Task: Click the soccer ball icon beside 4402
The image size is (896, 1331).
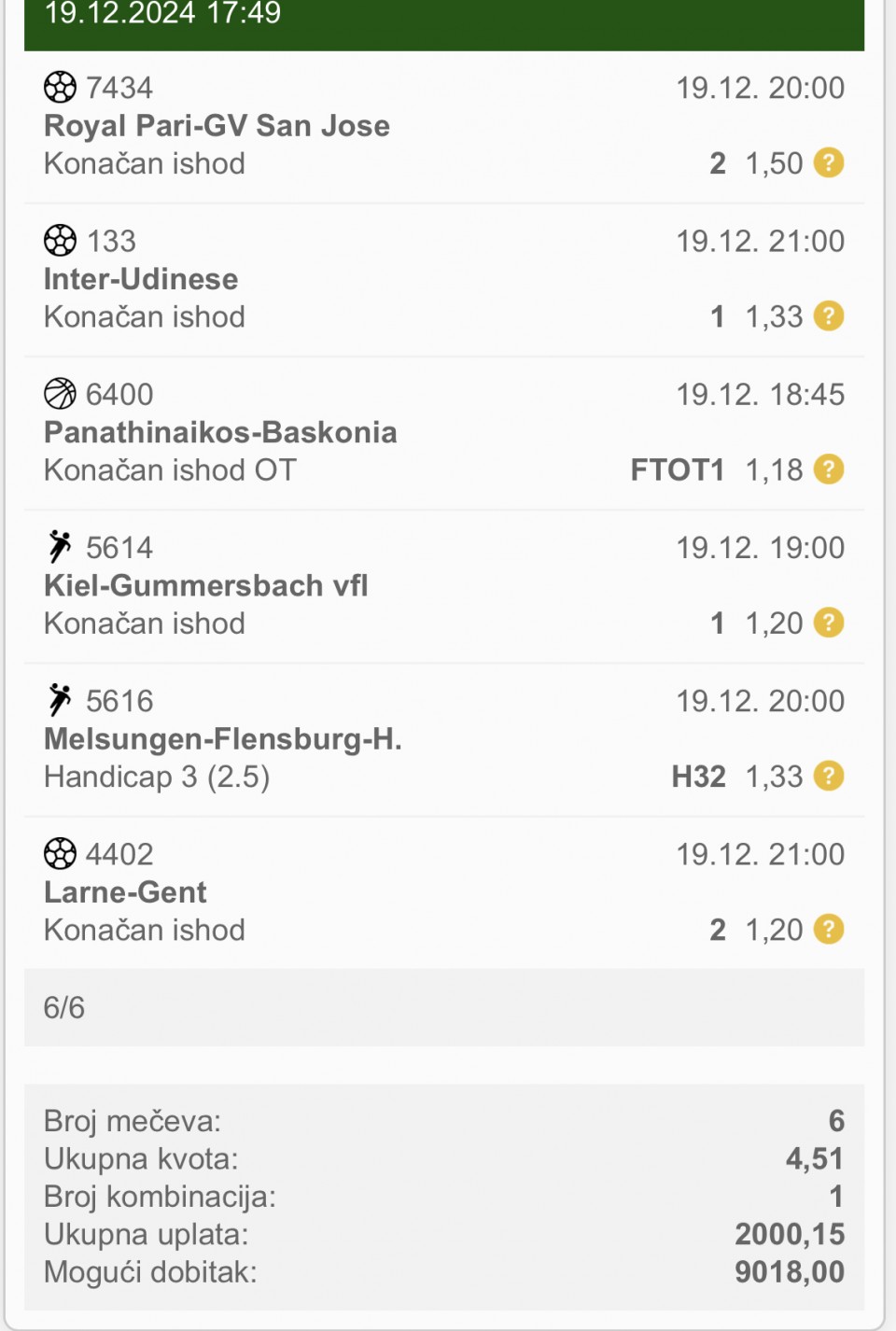Action: coord(60,853)
